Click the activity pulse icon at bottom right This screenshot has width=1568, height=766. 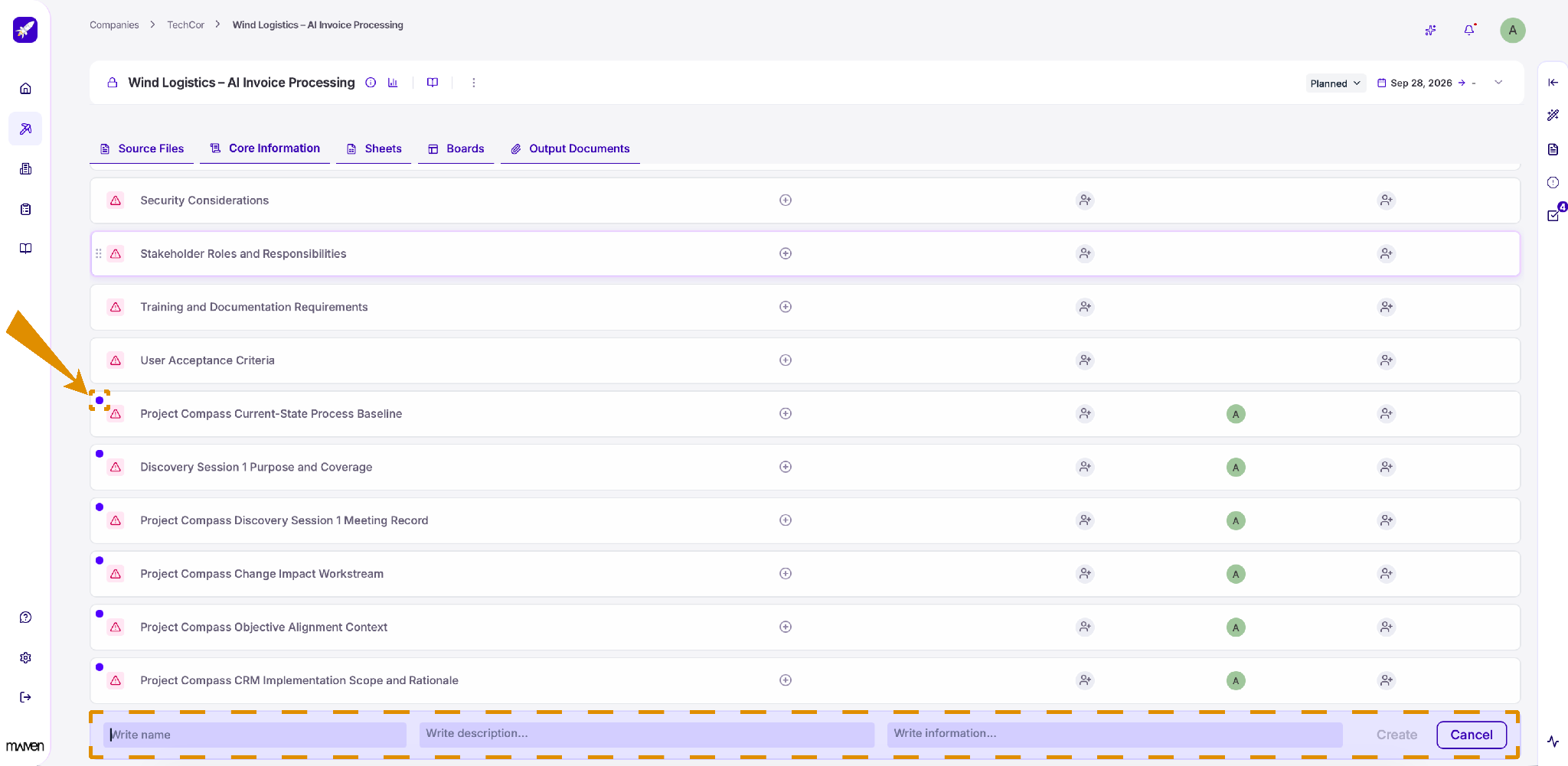1553,742
